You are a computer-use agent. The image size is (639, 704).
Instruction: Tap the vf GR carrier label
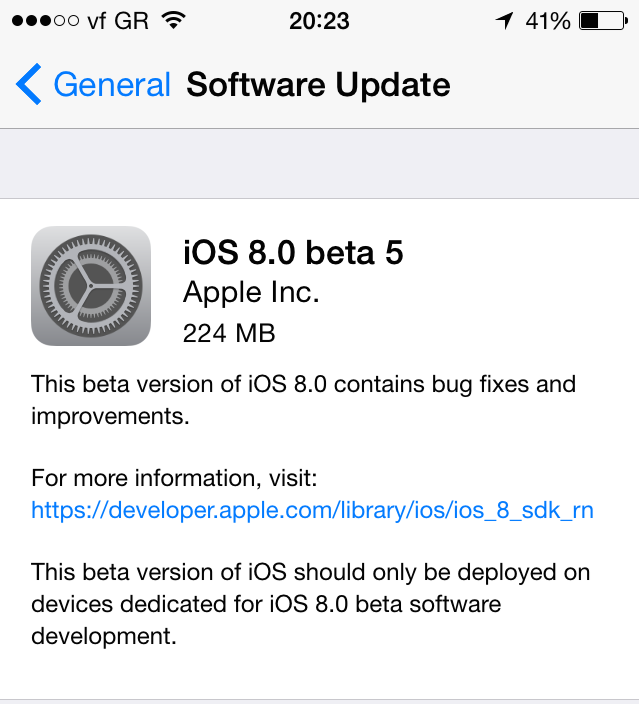tap(118, 21)
